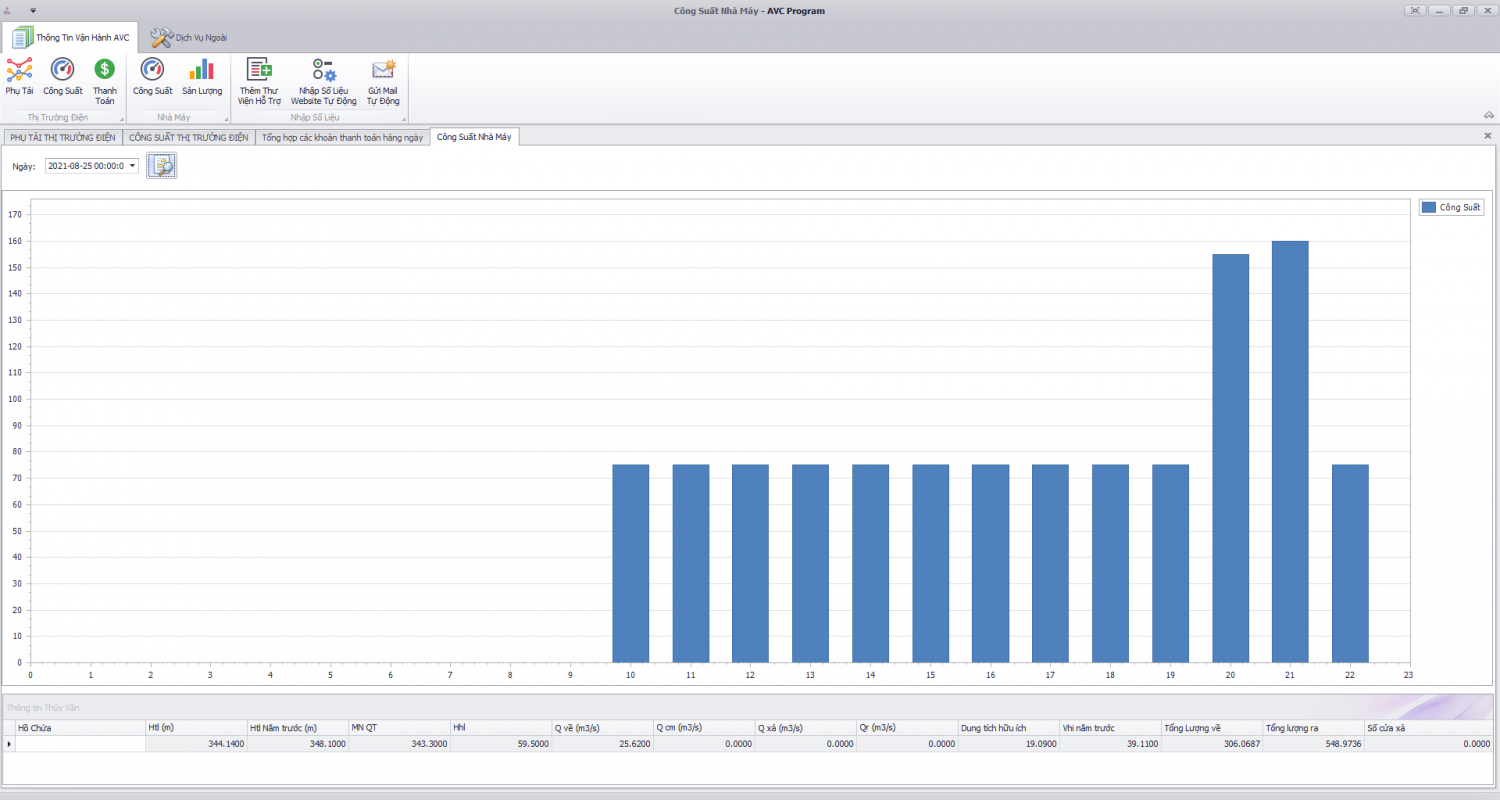The height and width of the screenshot is (800, 1500).
Task: Open Công Suất under Nhà Máy group
Action: (x=152, y=76)
